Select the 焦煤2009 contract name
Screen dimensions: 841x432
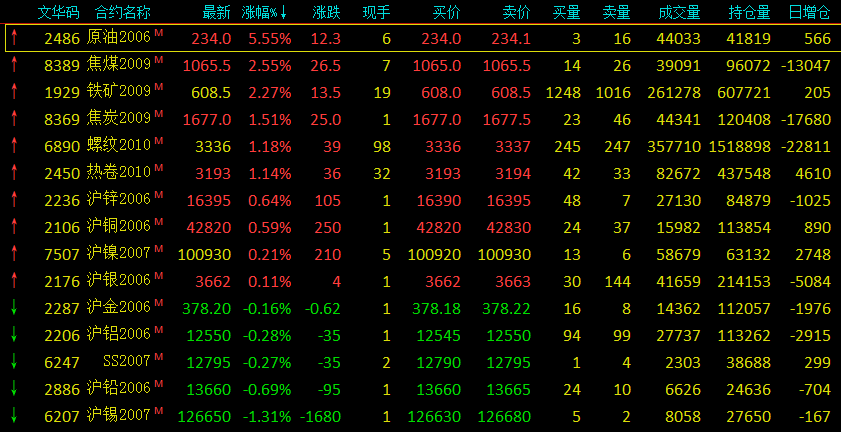119,65
